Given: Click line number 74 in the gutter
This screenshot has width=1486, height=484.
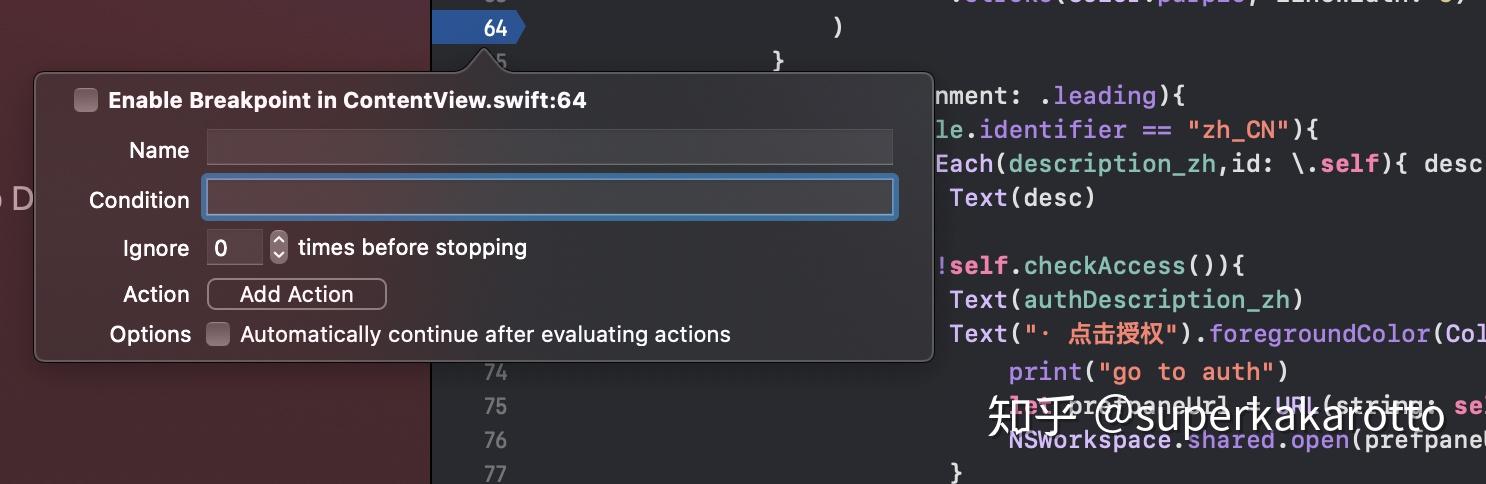Looking at the screenshot, I should tap(495, 372).
